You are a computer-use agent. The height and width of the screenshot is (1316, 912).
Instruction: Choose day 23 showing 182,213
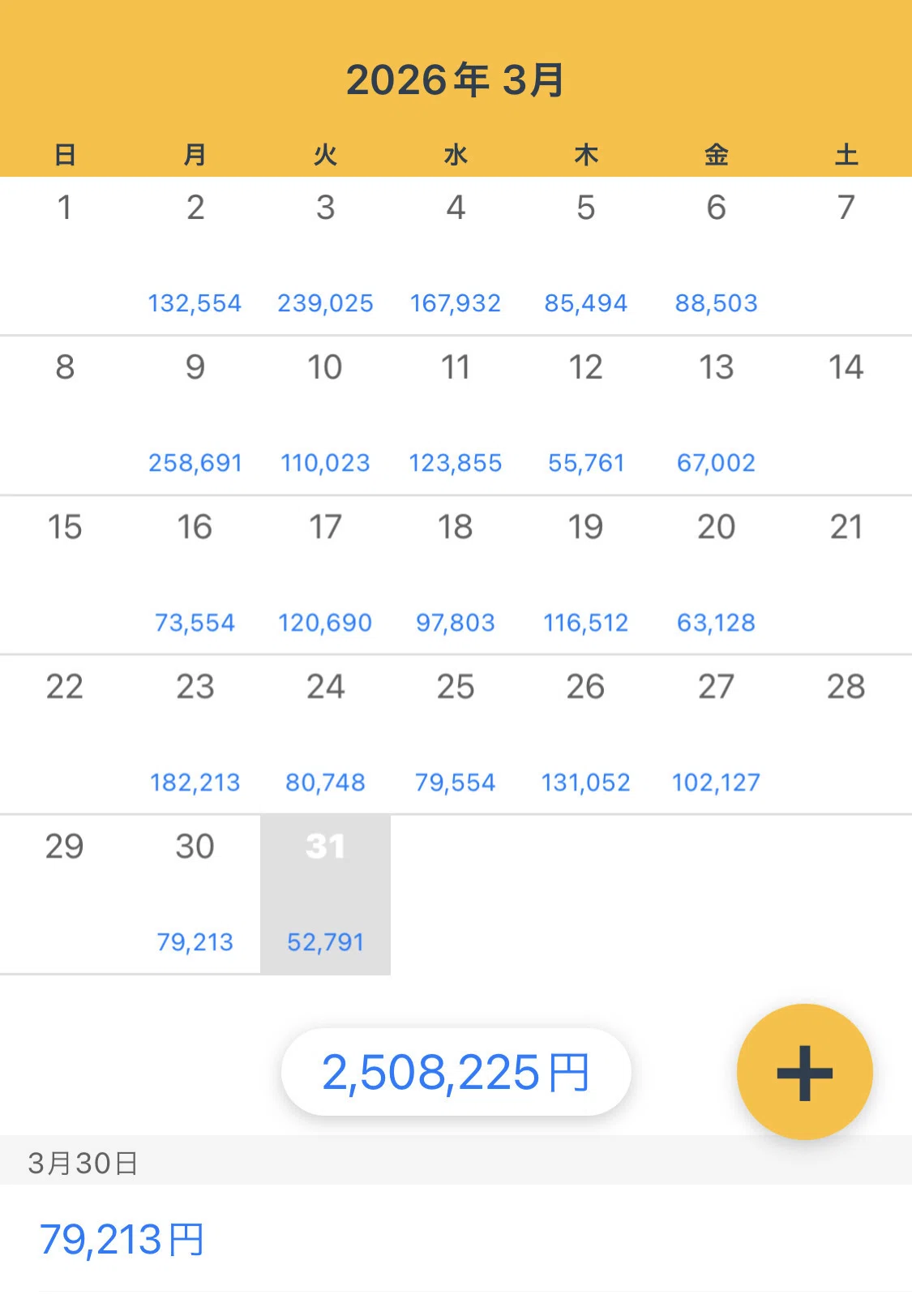[195, 735]
